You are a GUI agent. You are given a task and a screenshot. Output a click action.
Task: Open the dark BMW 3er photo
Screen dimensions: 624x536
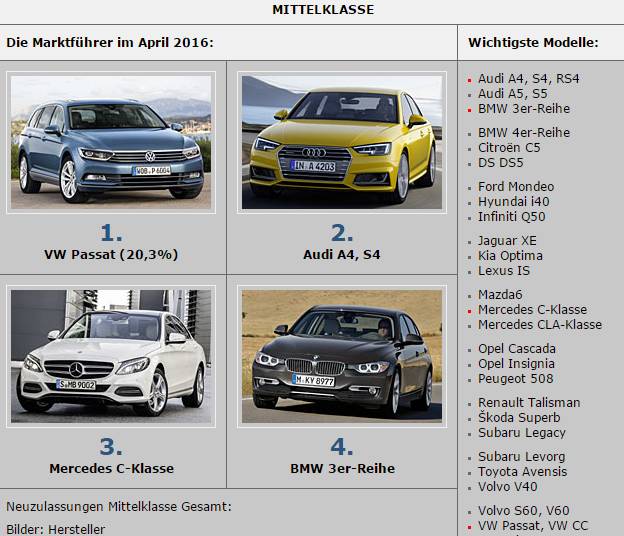click(x=342, y=356)
